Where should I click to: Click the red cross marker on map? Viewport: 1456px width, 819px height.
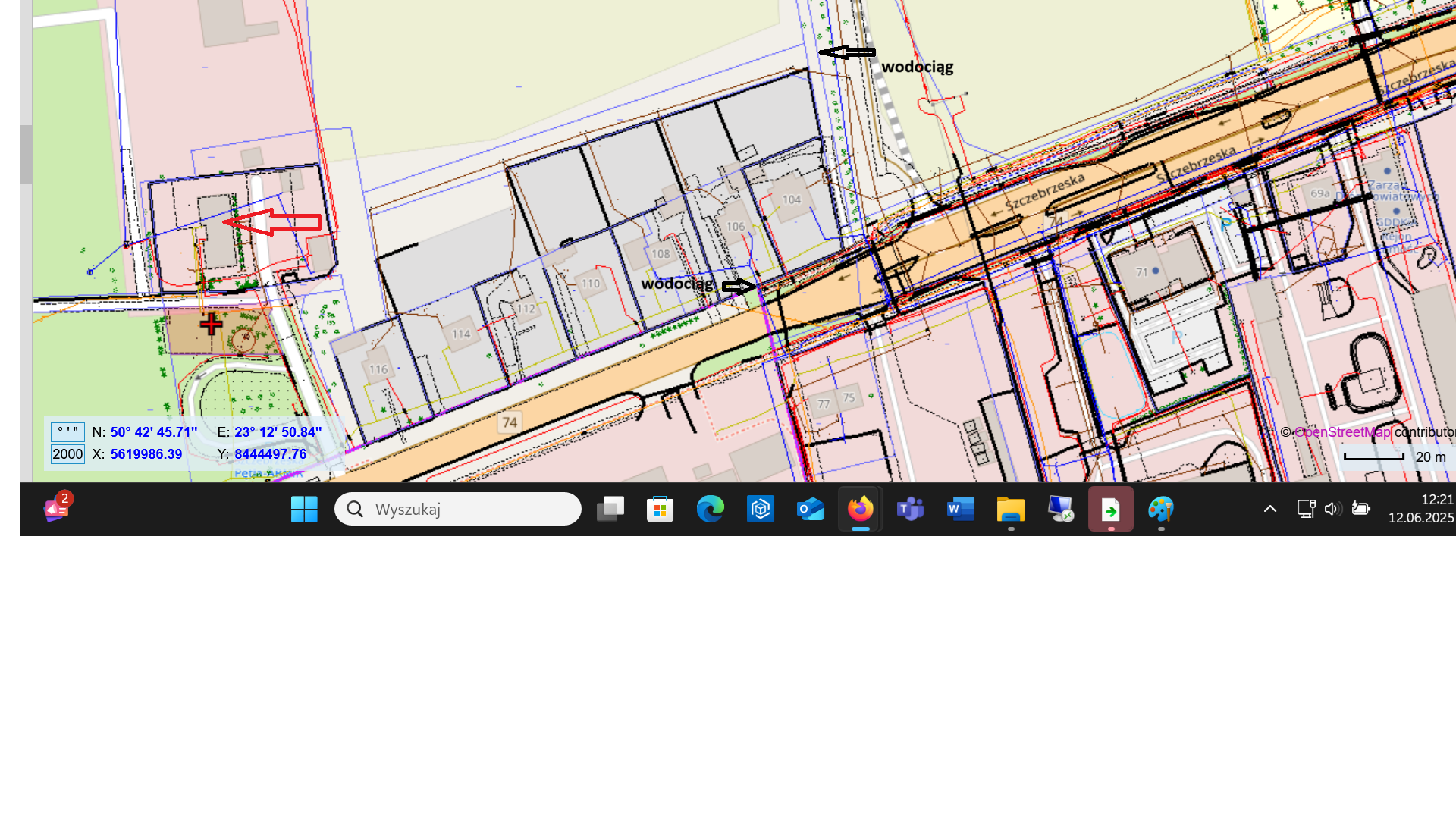[x=211, y=325]
